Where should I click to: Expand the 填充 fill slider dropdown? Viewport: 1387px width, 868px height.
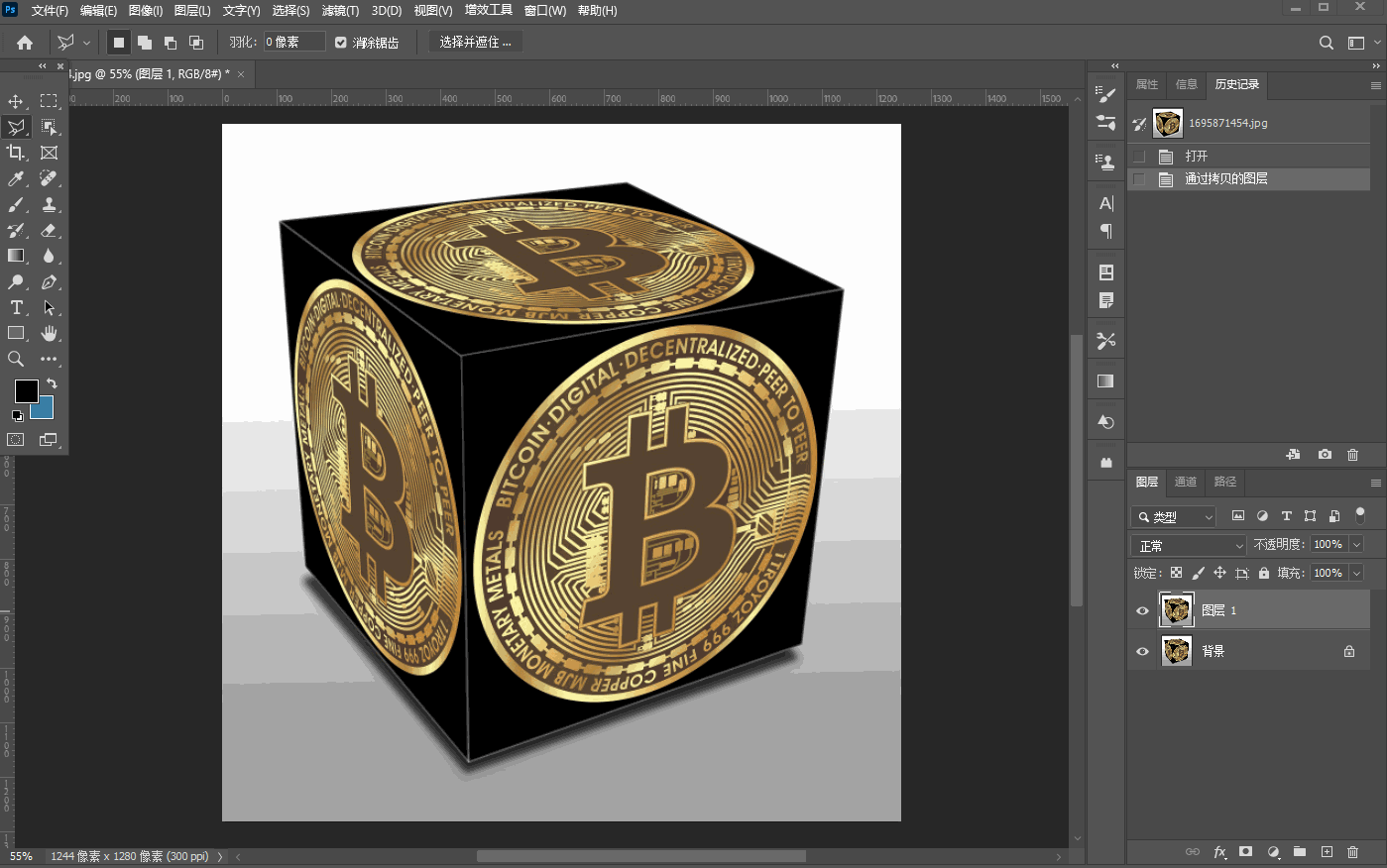(x=1356, y=573)
